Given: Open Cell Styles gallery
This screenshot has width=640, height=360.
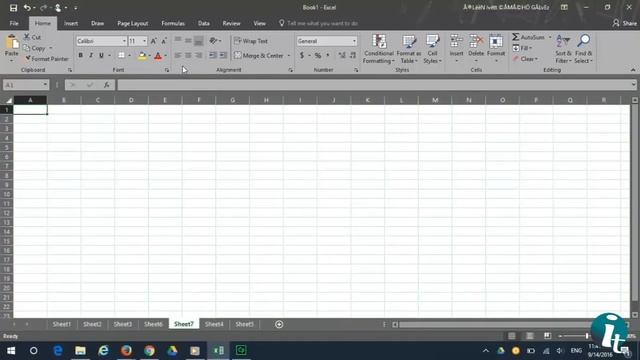Looking at the screenshot, I should [x=432, y=49].
